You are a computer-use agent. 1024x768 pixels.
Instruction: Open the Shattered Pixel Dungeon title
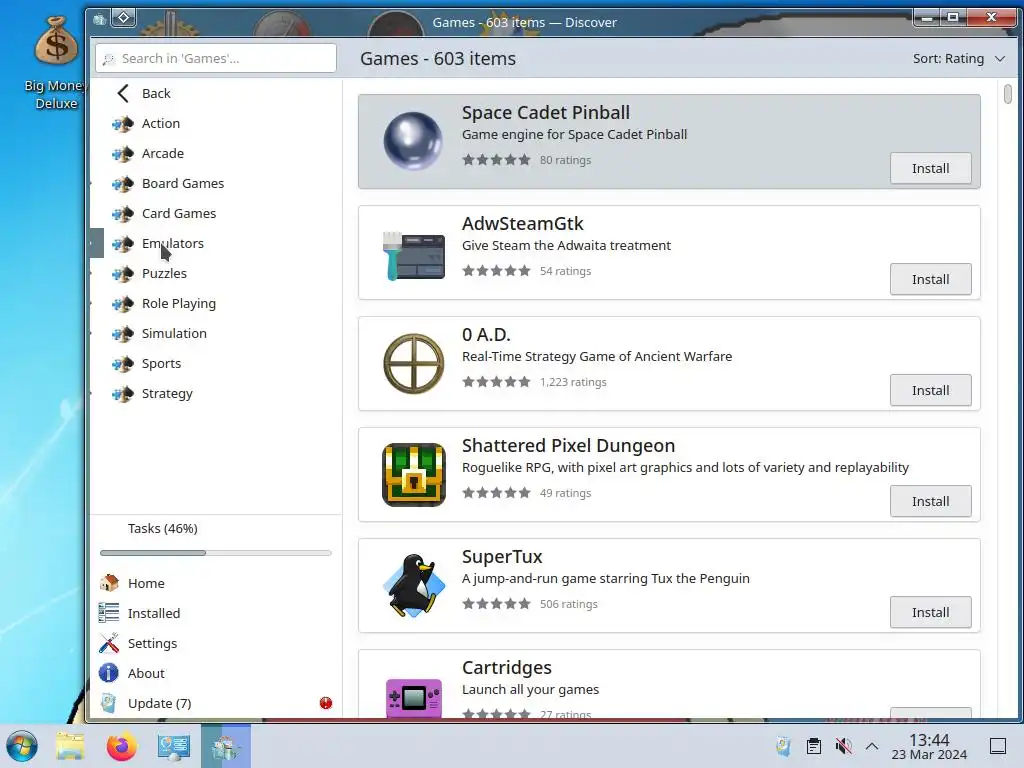click(x=568, y=445)
